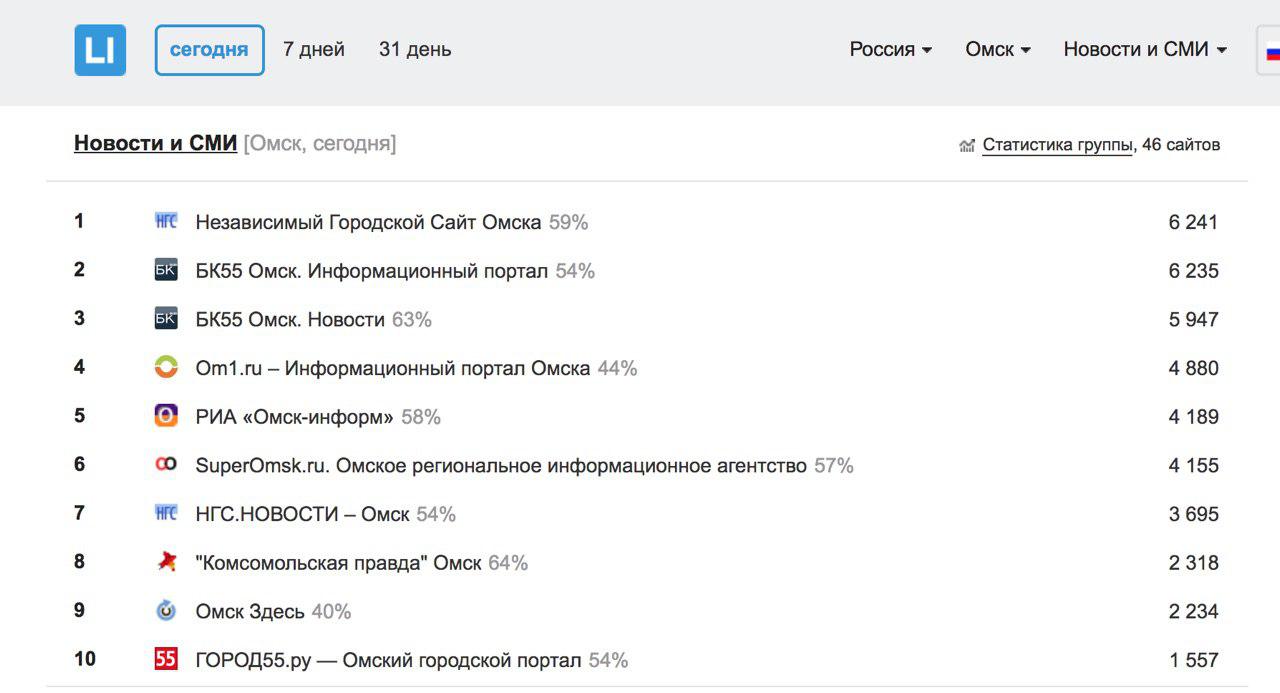The image size is (1280, 693).
Task: Click the НГС favicon beside Независимый Городской Сайт
Action: pos(166,221)
